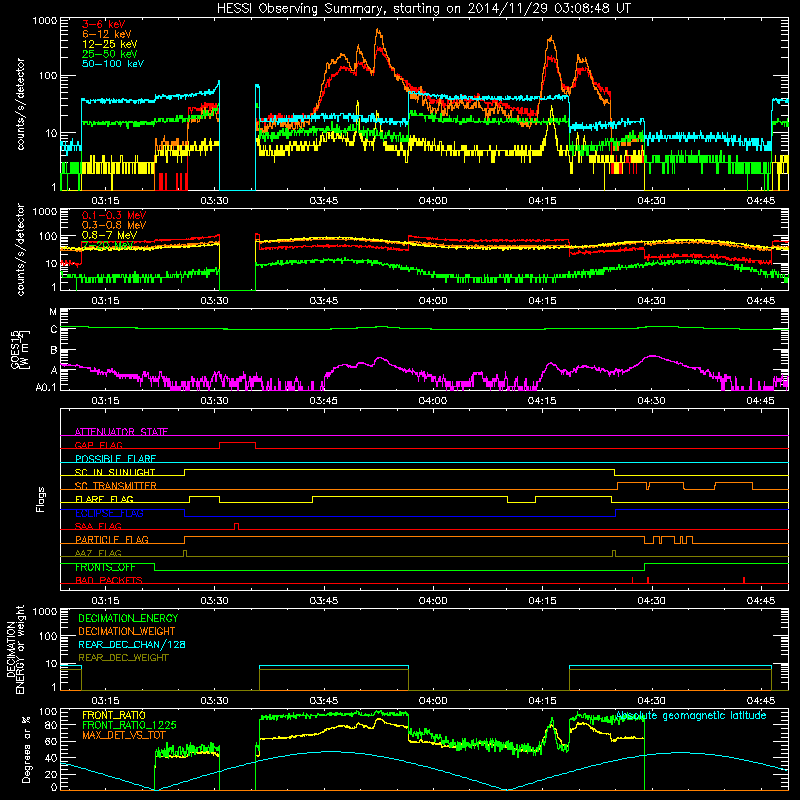Click the REAR_DEC_WEIGHT legend label
The image size is (800, 800).
(x=123, y=658)
